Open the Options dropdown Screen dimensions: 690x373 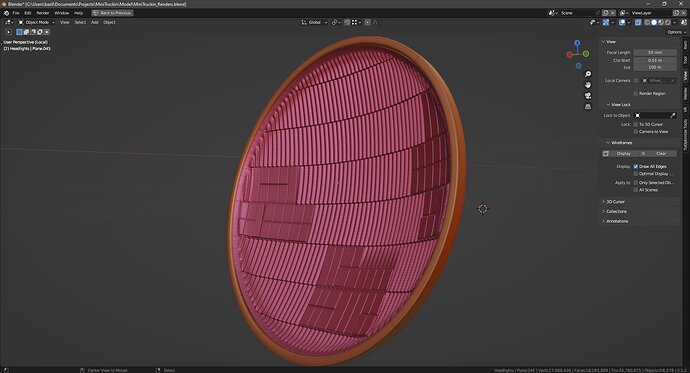675,32
